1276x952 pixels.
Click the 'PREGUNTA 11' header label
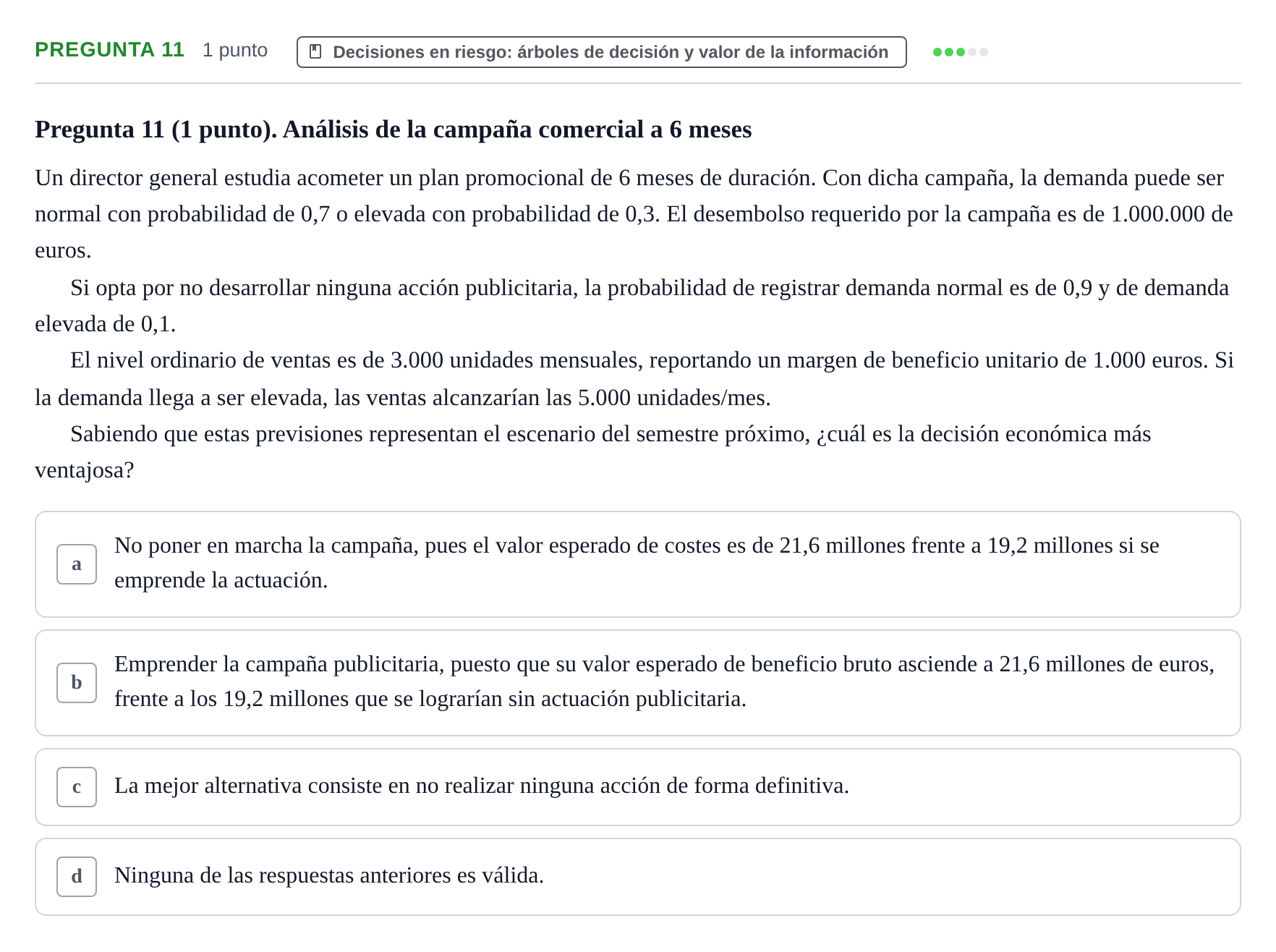[x=109, y=50]
